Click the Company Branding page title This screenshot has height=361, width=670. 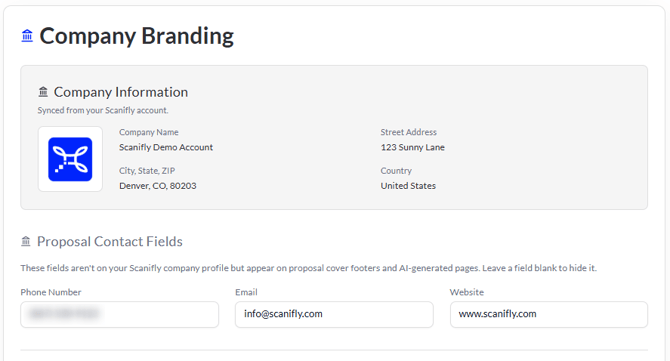(137, 36)
